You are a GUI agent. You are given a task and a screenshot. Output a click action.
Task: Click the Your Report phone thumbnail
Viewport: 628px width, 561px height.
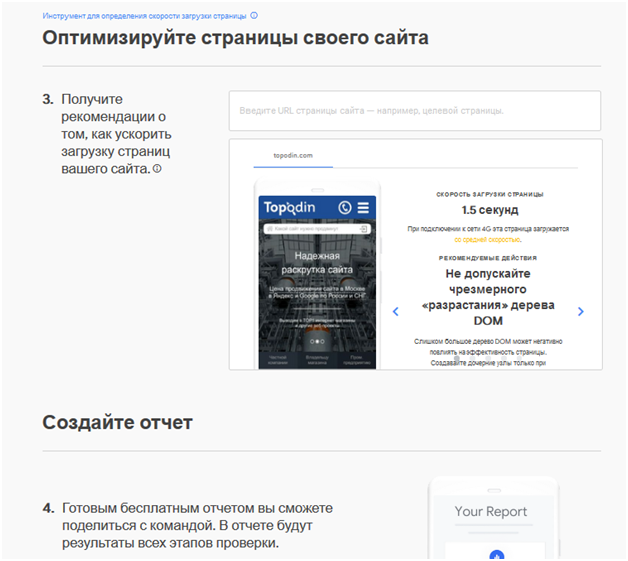(493, 518)
